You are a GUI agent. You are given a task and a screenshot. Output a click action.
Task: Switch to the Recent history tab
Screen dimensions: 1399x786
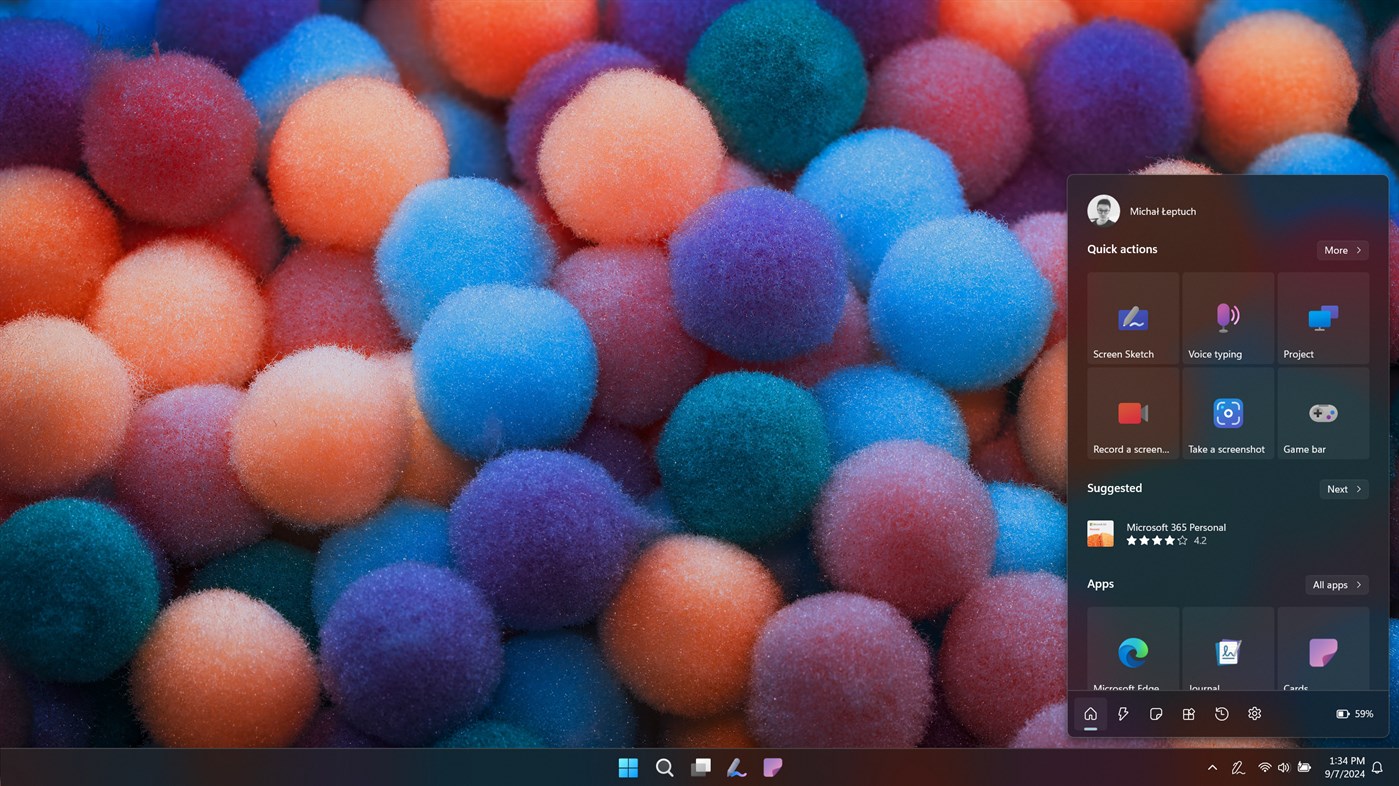[x=1221, y=713]
